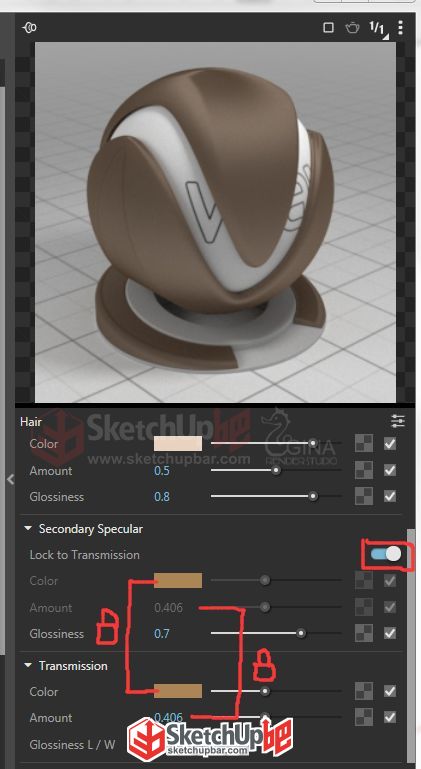Screen dimensions: 421x769
Task: Open the three-dot preview options menu
Action: point(400,27)
